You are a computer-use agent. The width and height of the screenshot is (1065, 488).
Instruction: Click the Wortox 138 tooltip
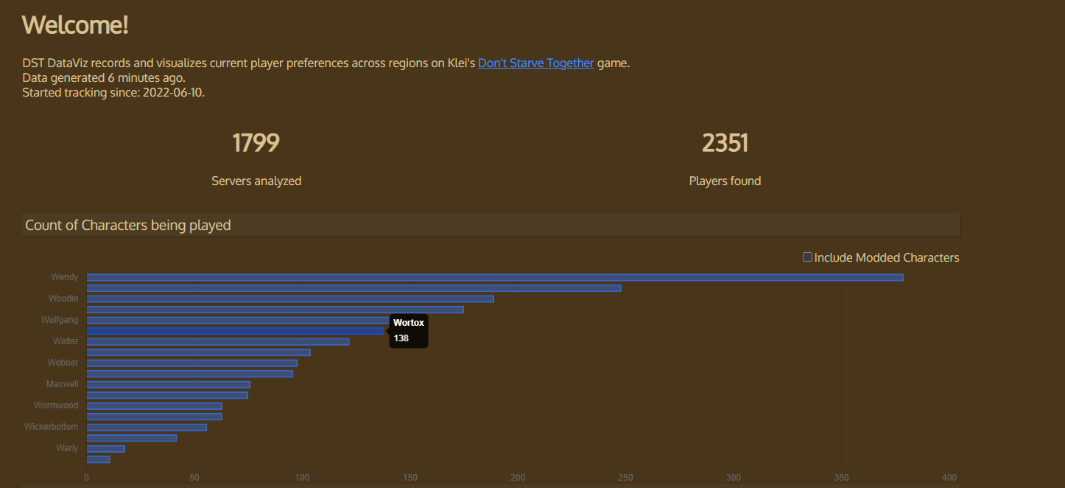408,331
